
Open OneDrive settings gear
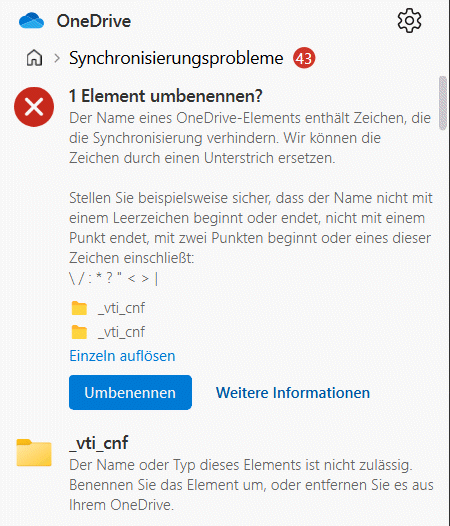(x=409, y=21)
